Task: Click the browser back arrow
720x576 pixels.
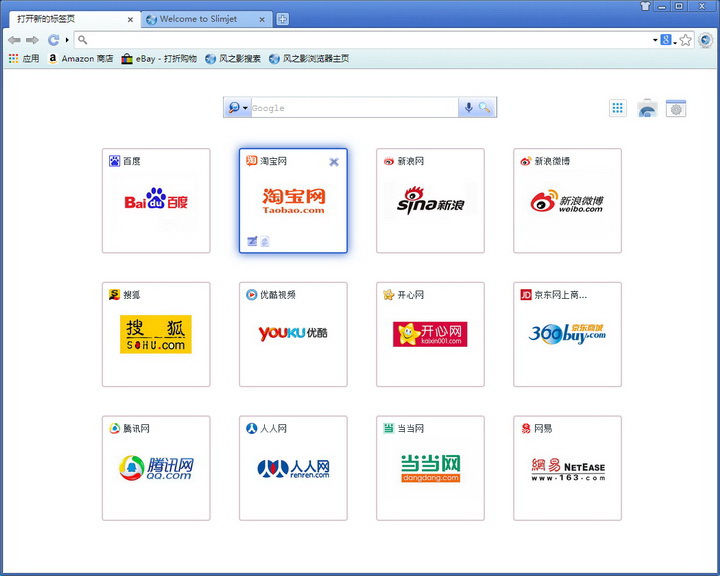Action: pos(14,40)
